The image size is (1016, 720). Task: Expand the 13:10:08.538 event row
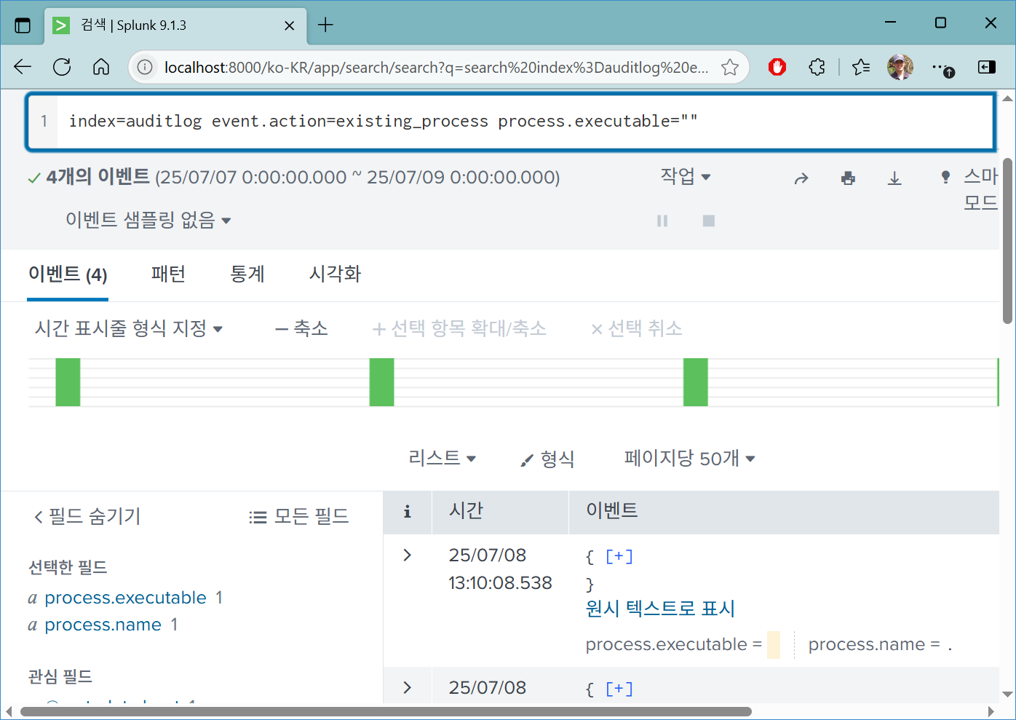[x=407, y=555]
